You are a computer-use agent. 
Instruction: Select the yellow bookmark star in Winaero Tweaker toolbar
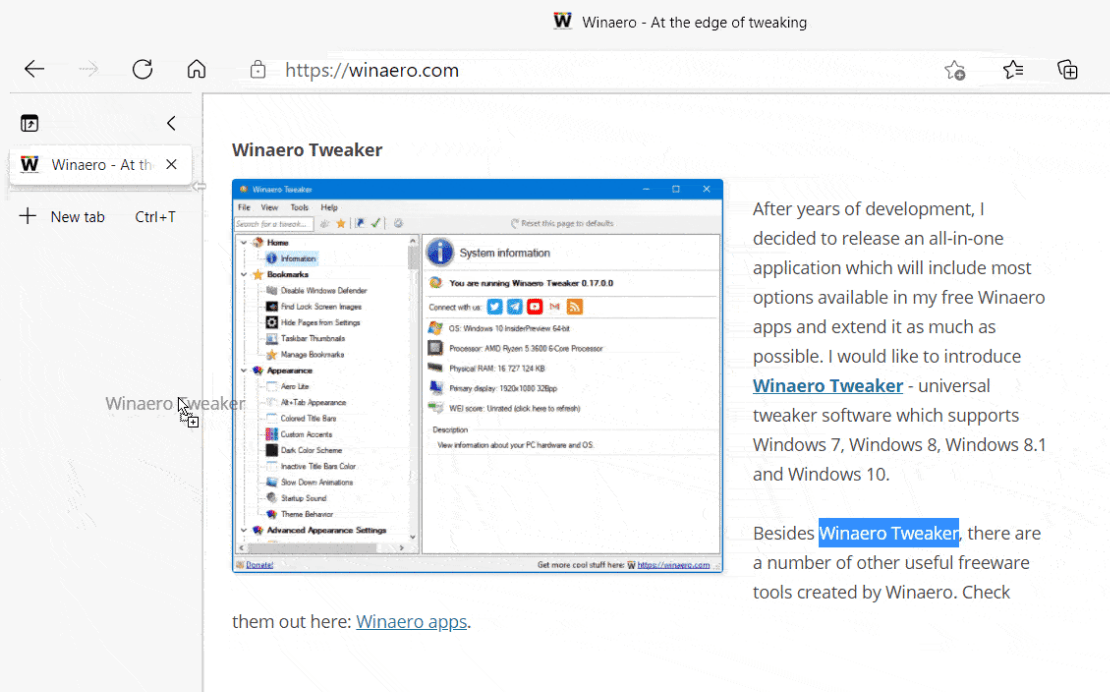pyautogui.click(x=340, y=224)
